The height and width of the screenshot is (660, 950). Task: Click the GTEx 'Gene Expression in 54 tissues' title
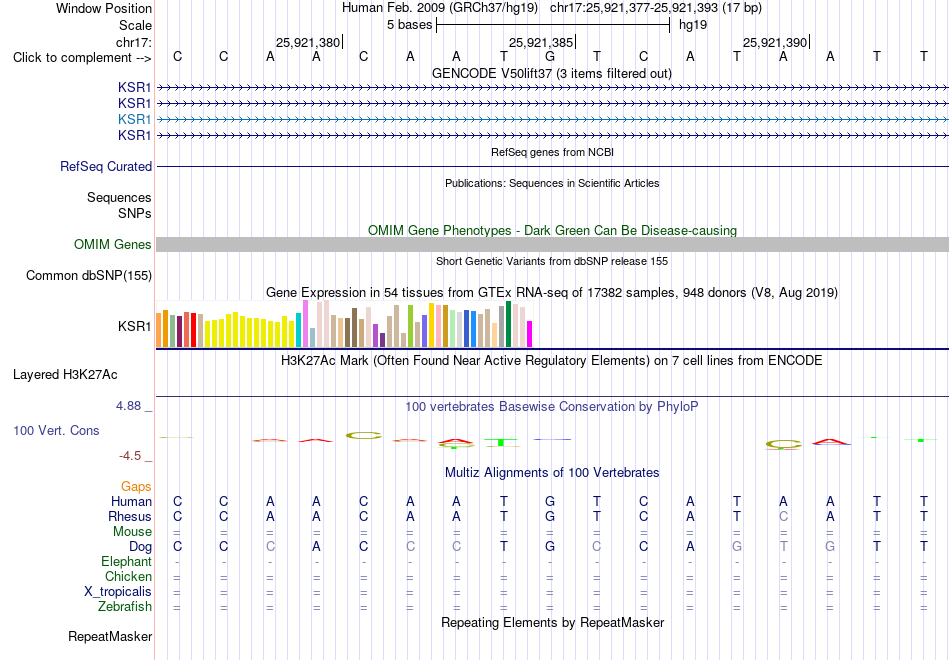pos(552,293)
